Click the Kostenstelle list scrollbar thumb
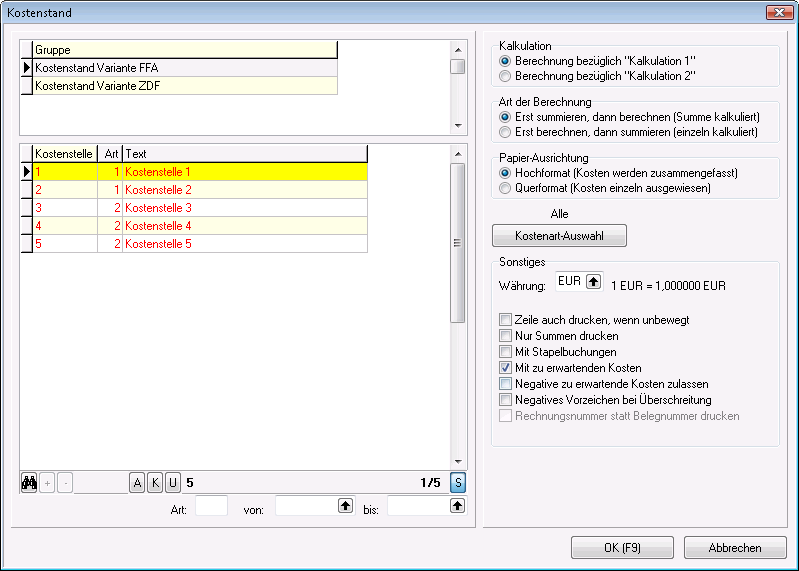Viewport: 799px width, 571px height. pyautogui.click(x=458, y=243)
